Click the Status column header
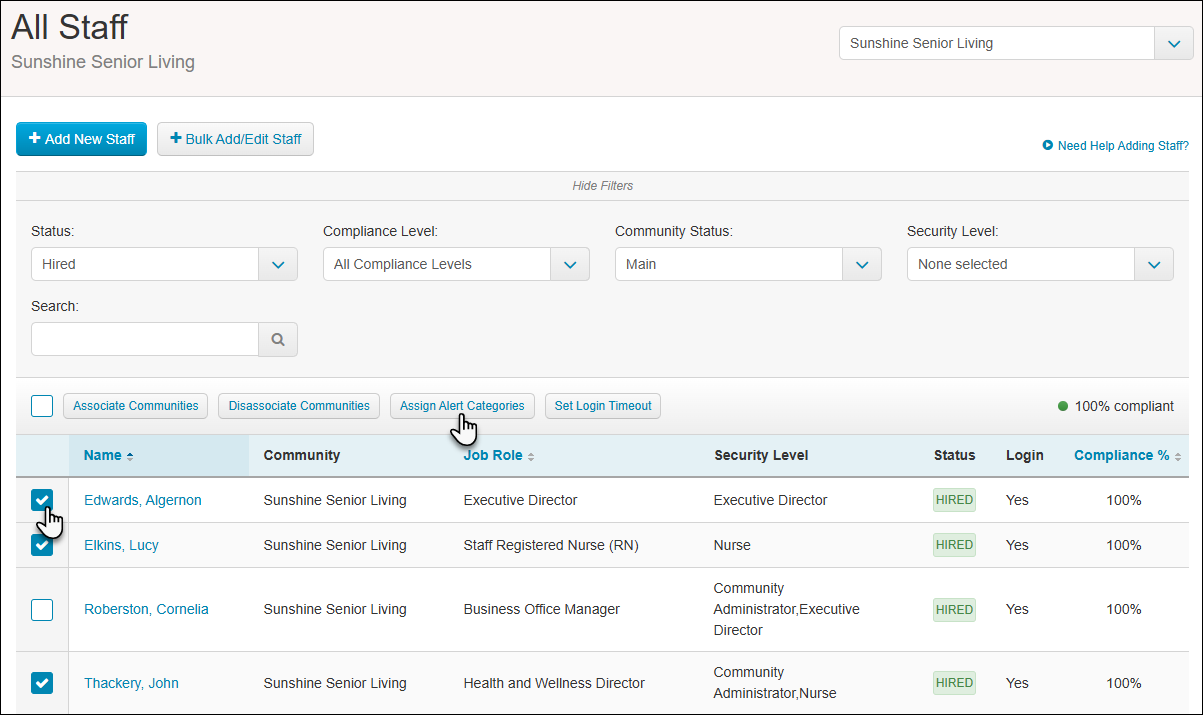Viewport: 1203px width, 715px height. 954,455
